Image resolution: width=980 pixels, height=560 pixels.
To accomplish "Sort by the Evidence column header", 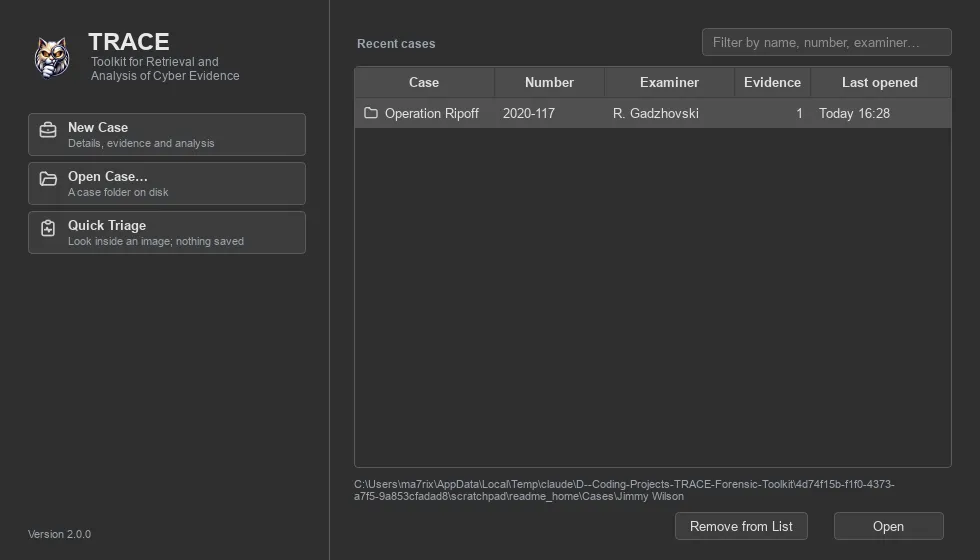I will [x=772, y=82].
